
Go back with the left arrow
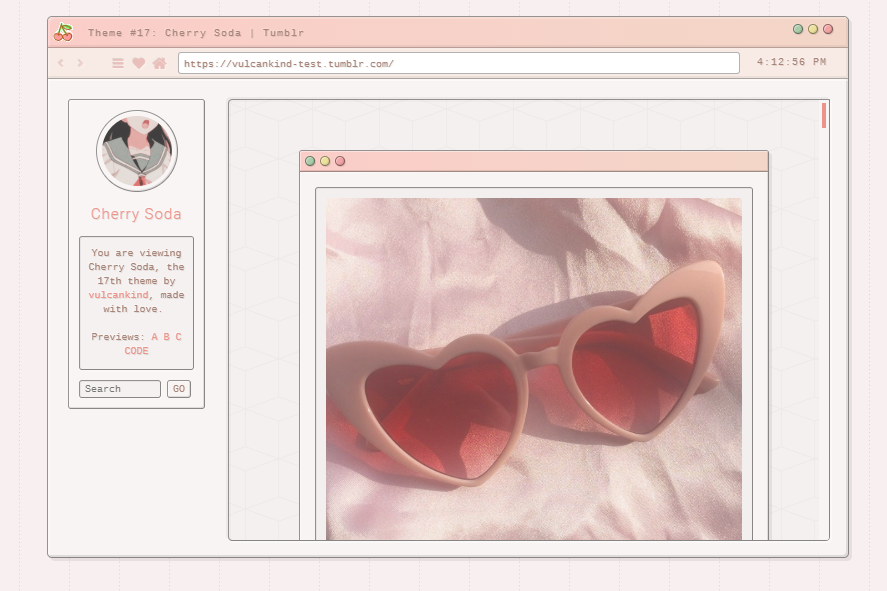click(61, 63)
